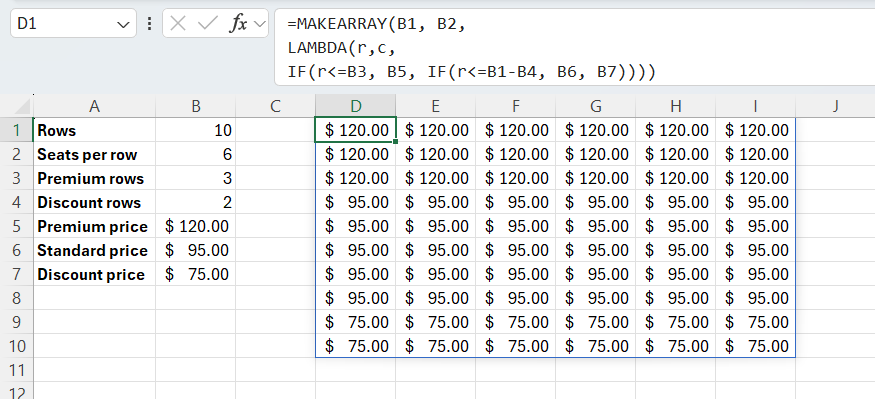875x399 pixels.
Task: Click cell H5 showing $95.00
Action: tap(675, 226)
